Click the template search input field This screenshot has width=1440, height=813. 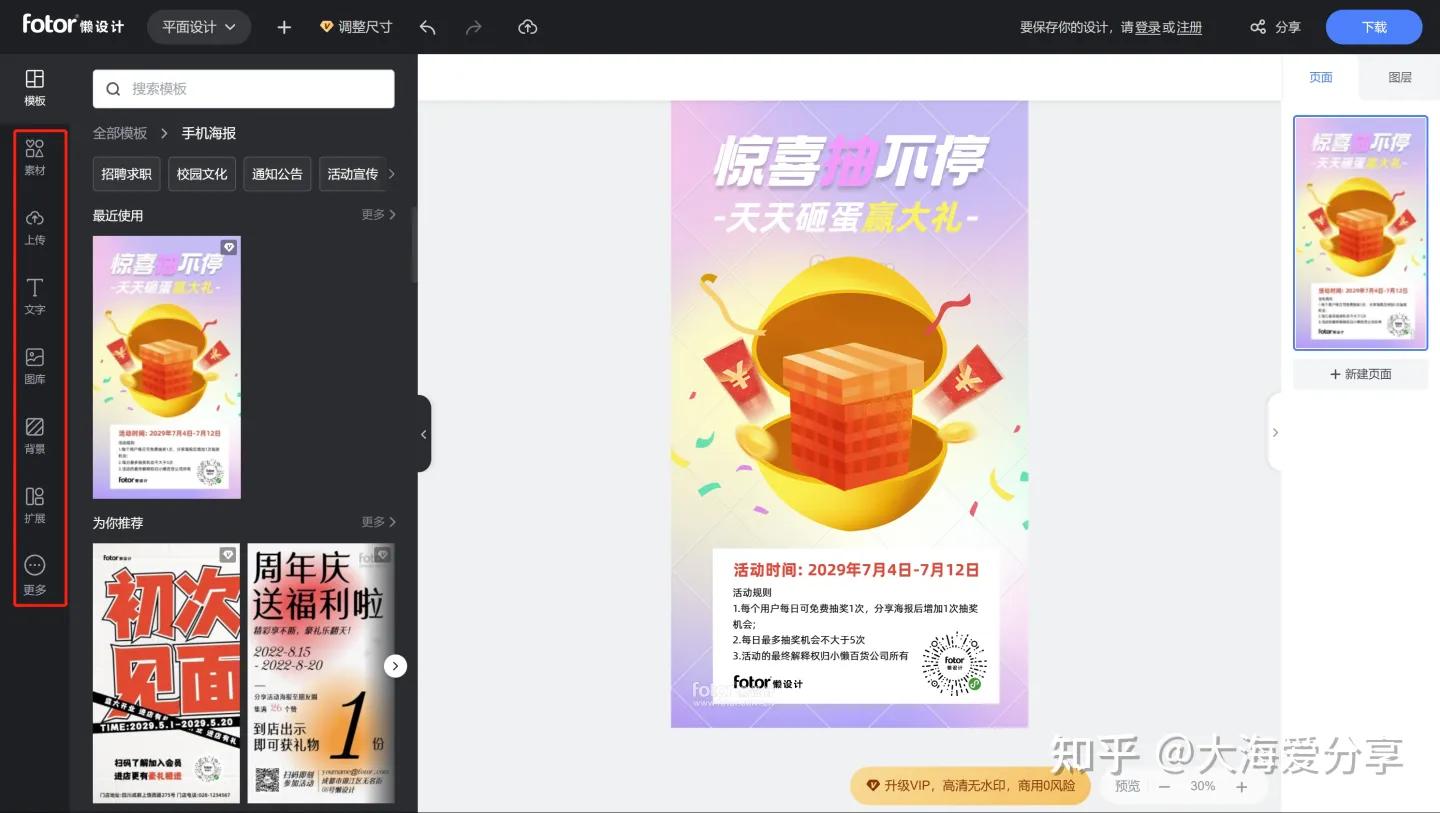[x=243, y=88]
